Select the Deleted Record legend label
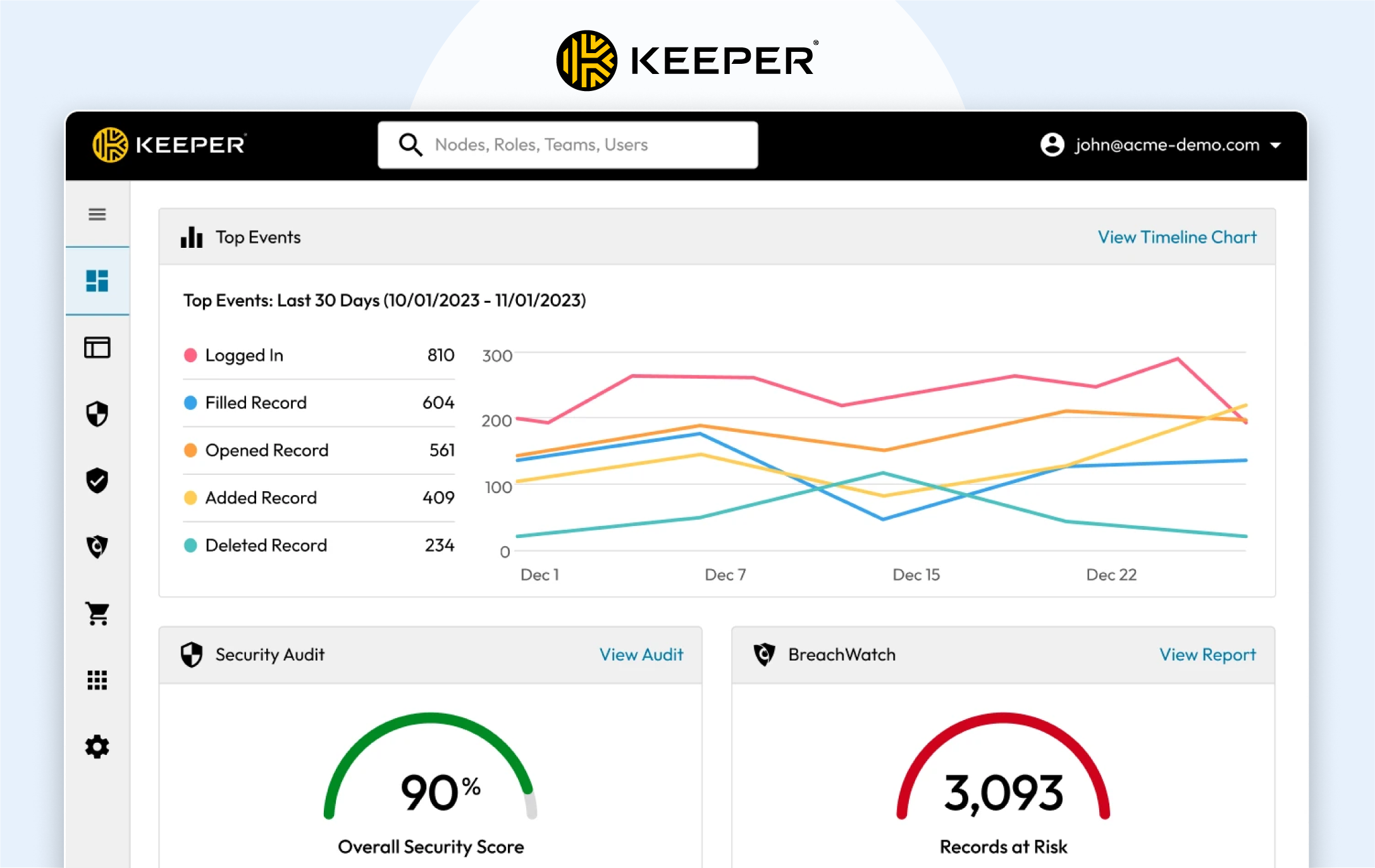Image resolution: width=1375 pixels, height=868 pixels. click(266, 545)
